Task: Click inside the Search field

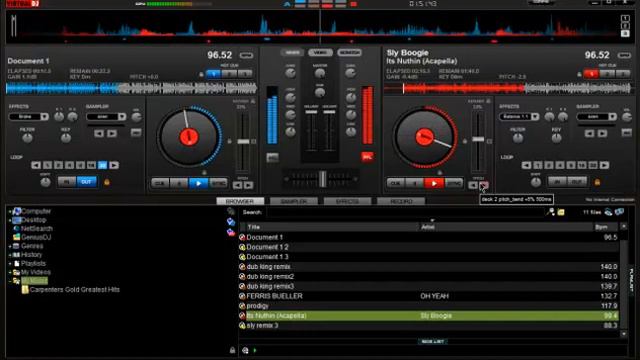Action: pos(406,212)
